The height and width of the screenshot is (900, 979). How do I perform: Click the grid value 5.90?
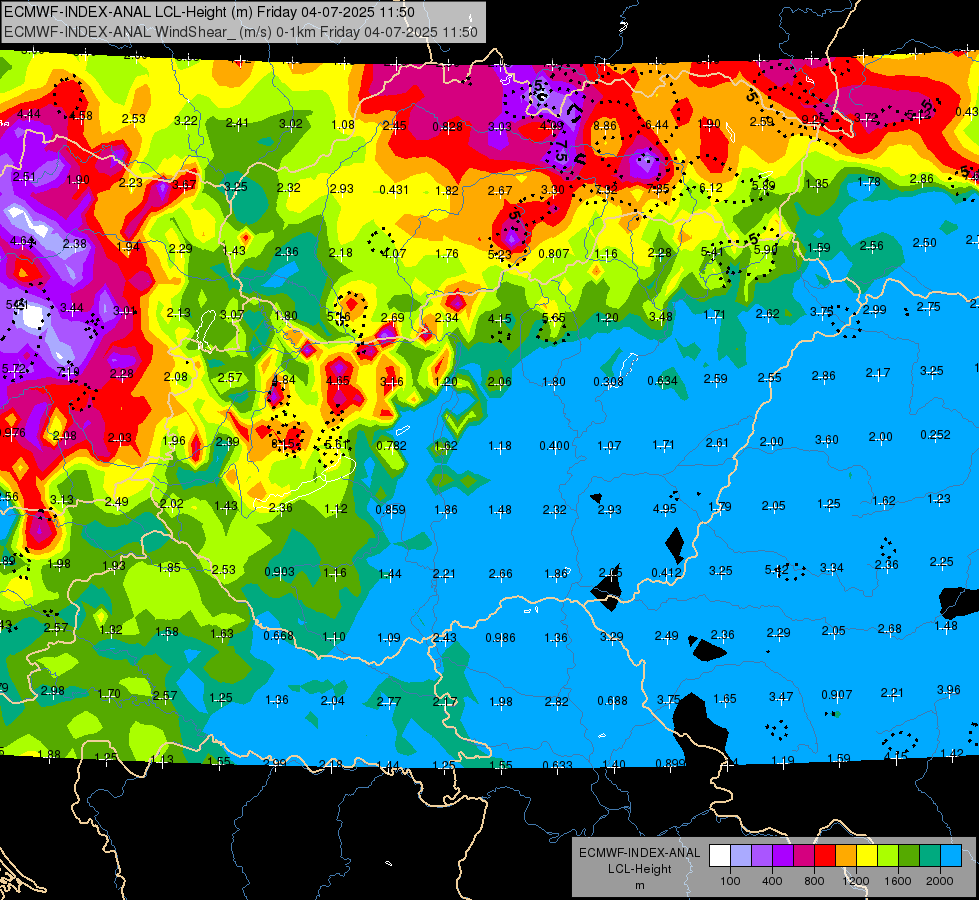766,249
